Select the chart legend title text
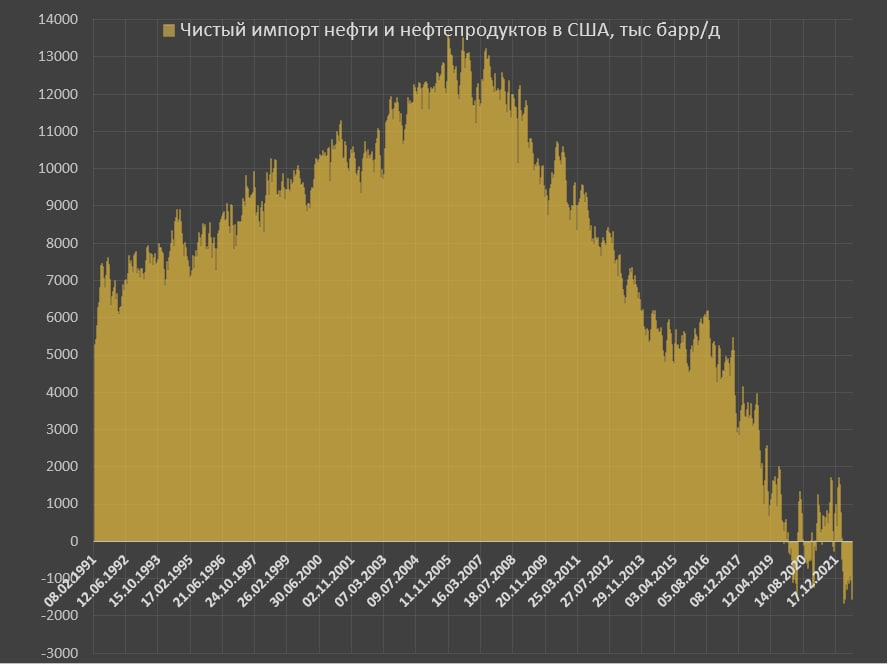Viewport: 887px width, 664px height. [x=450, y=30]
